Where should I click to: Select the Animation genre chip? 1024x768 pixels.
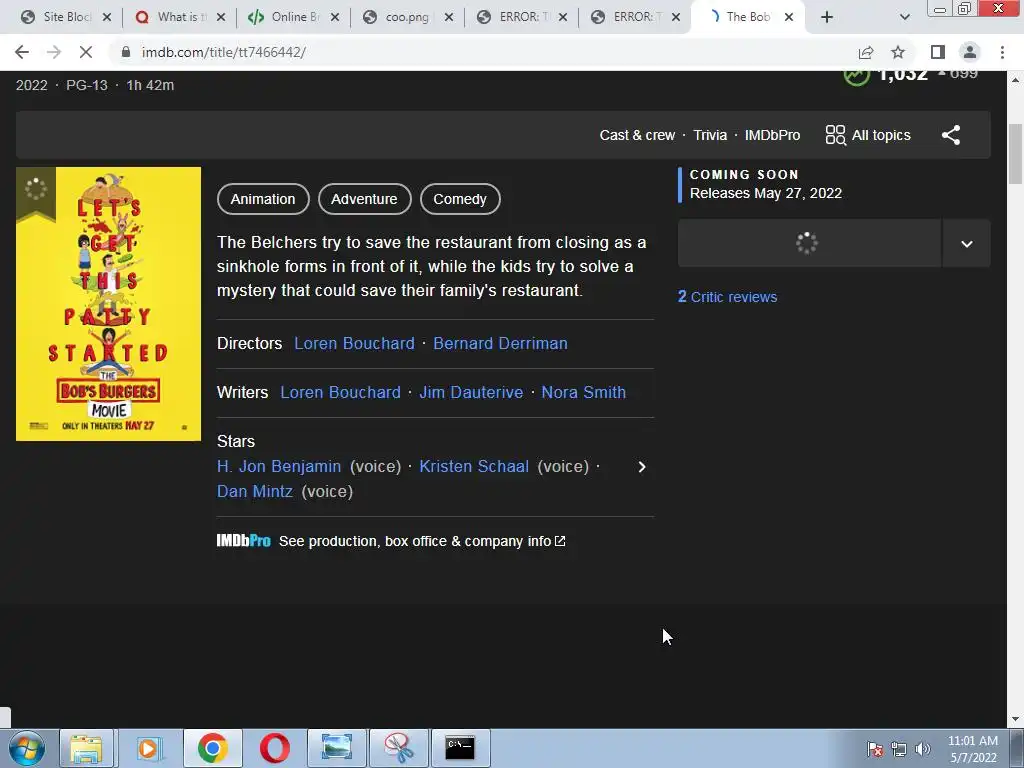263,199
